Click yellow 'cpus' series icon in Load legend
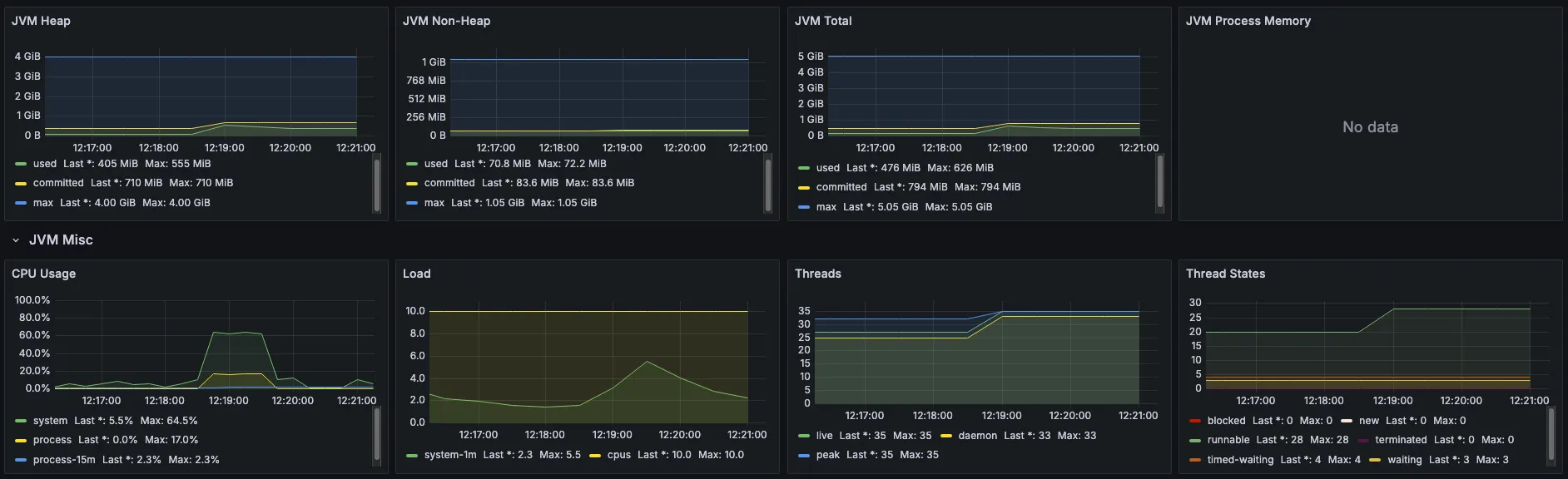 click(595, 455)
